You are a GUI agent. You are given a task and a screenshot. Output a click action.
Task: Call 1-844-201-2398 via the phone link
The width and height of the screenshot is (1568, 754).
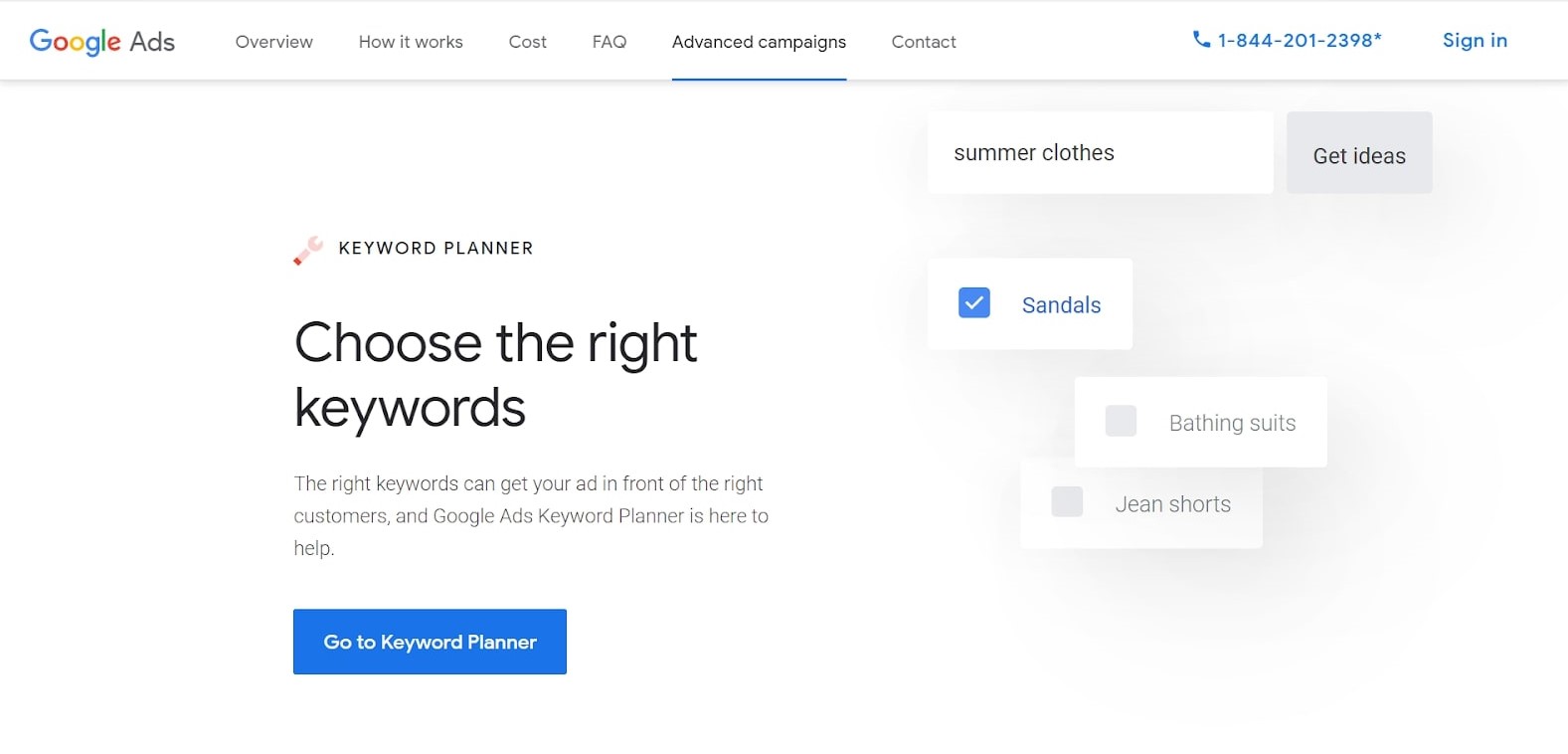pyautogui.click(x=1298, y=40)
